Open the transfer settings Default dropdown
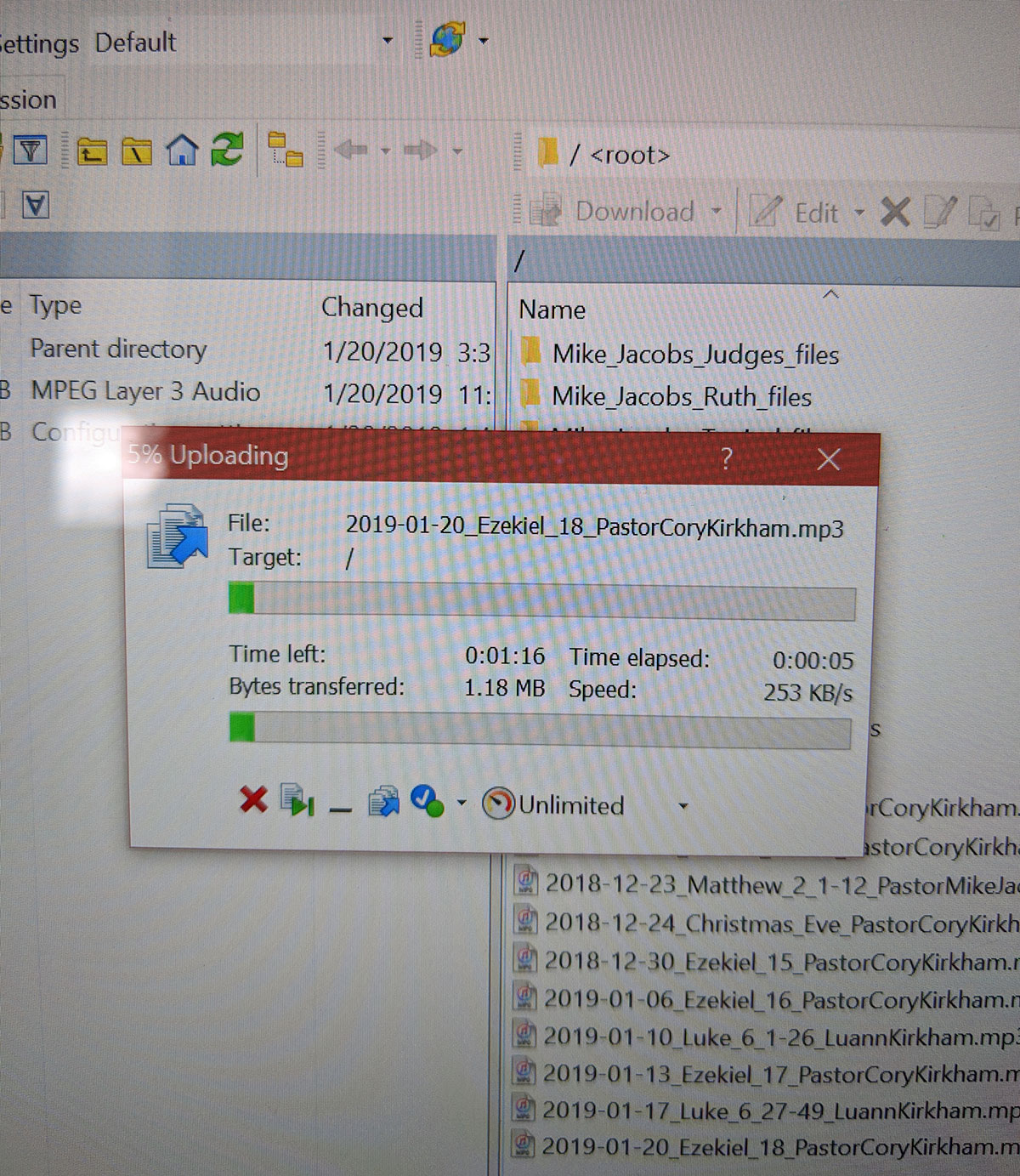Image resolution: width=1020 pixels, height=1176 pixels. 388,41
